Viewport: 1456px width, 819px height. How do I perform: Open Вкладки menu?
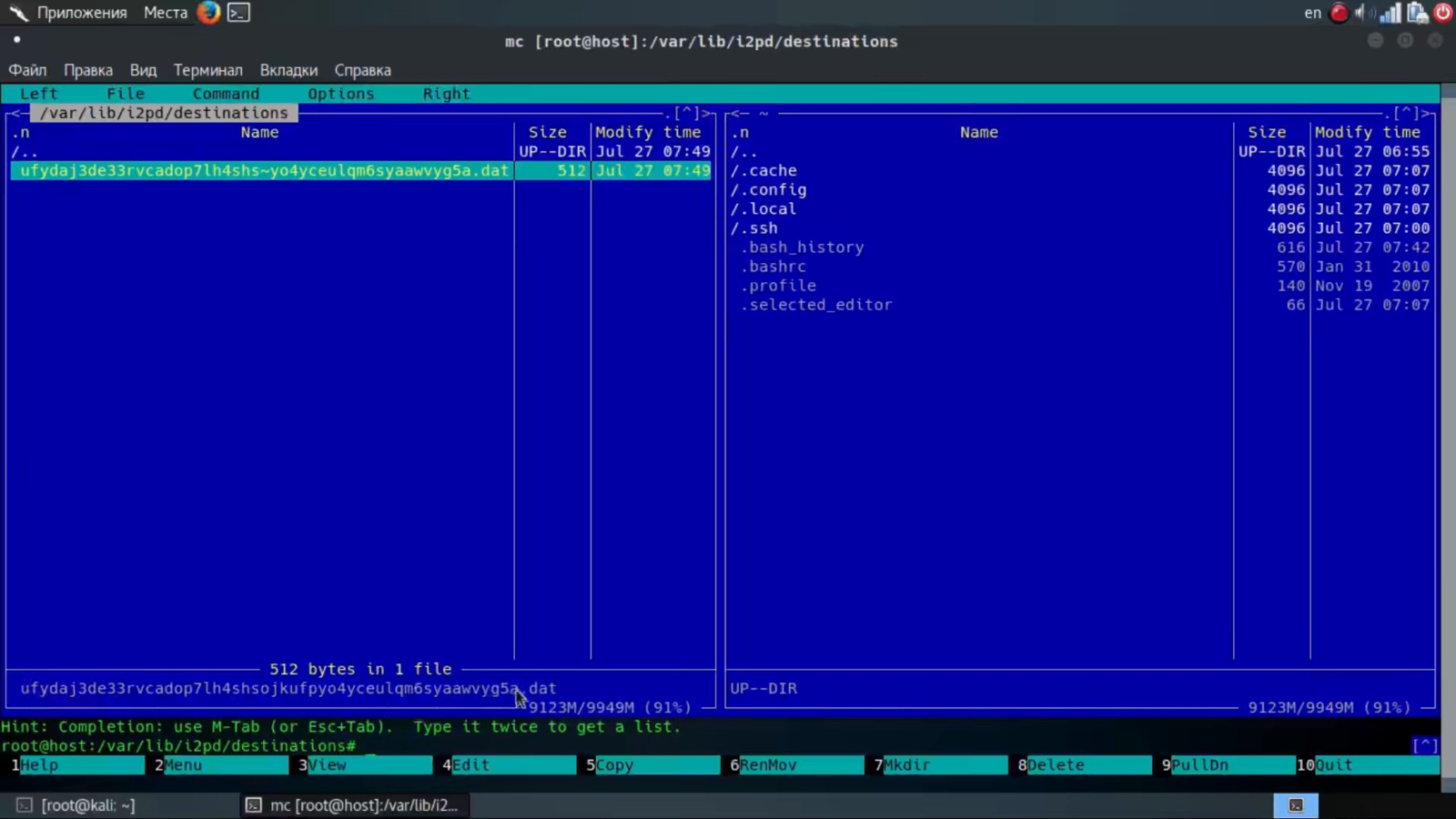click(288, 70)
